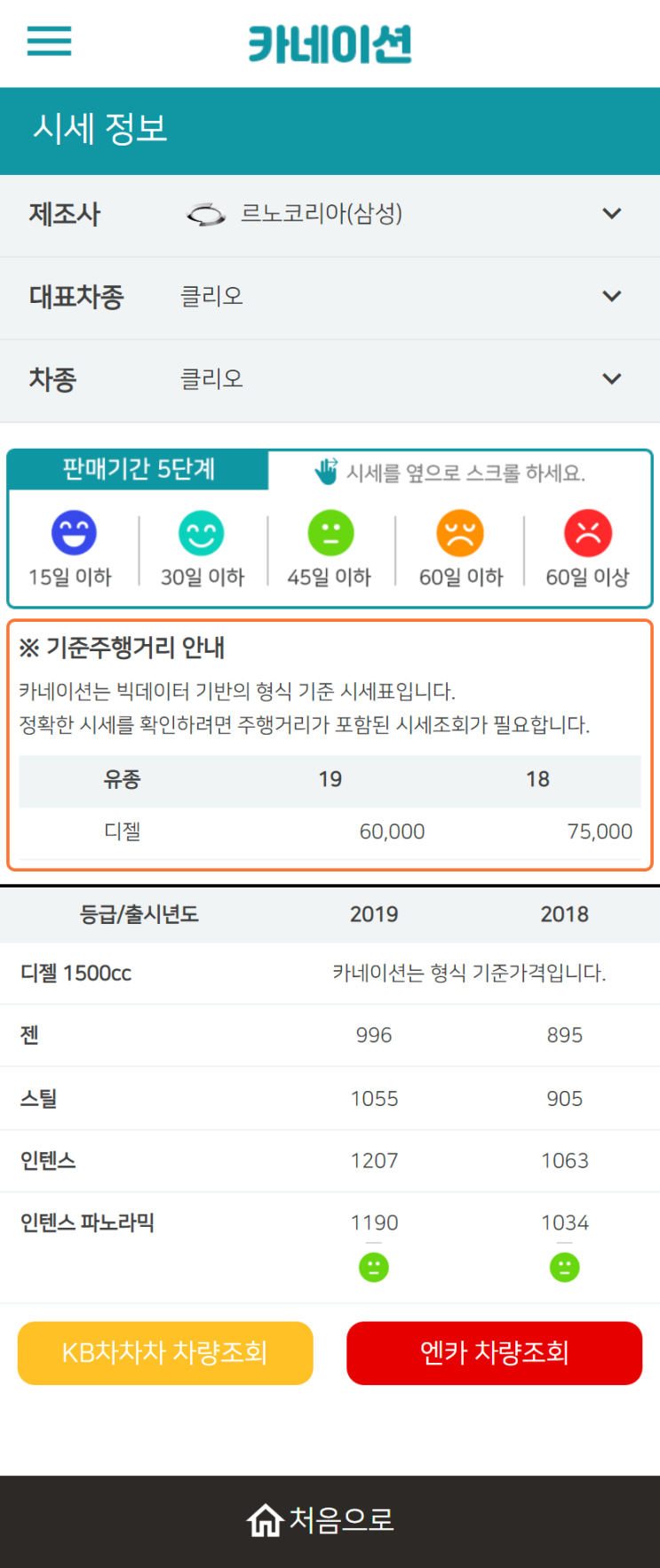This screenshot has width=660, height=1568.
Task: Open 차종 selector showing 클리오
Action: tap(330, 380)
